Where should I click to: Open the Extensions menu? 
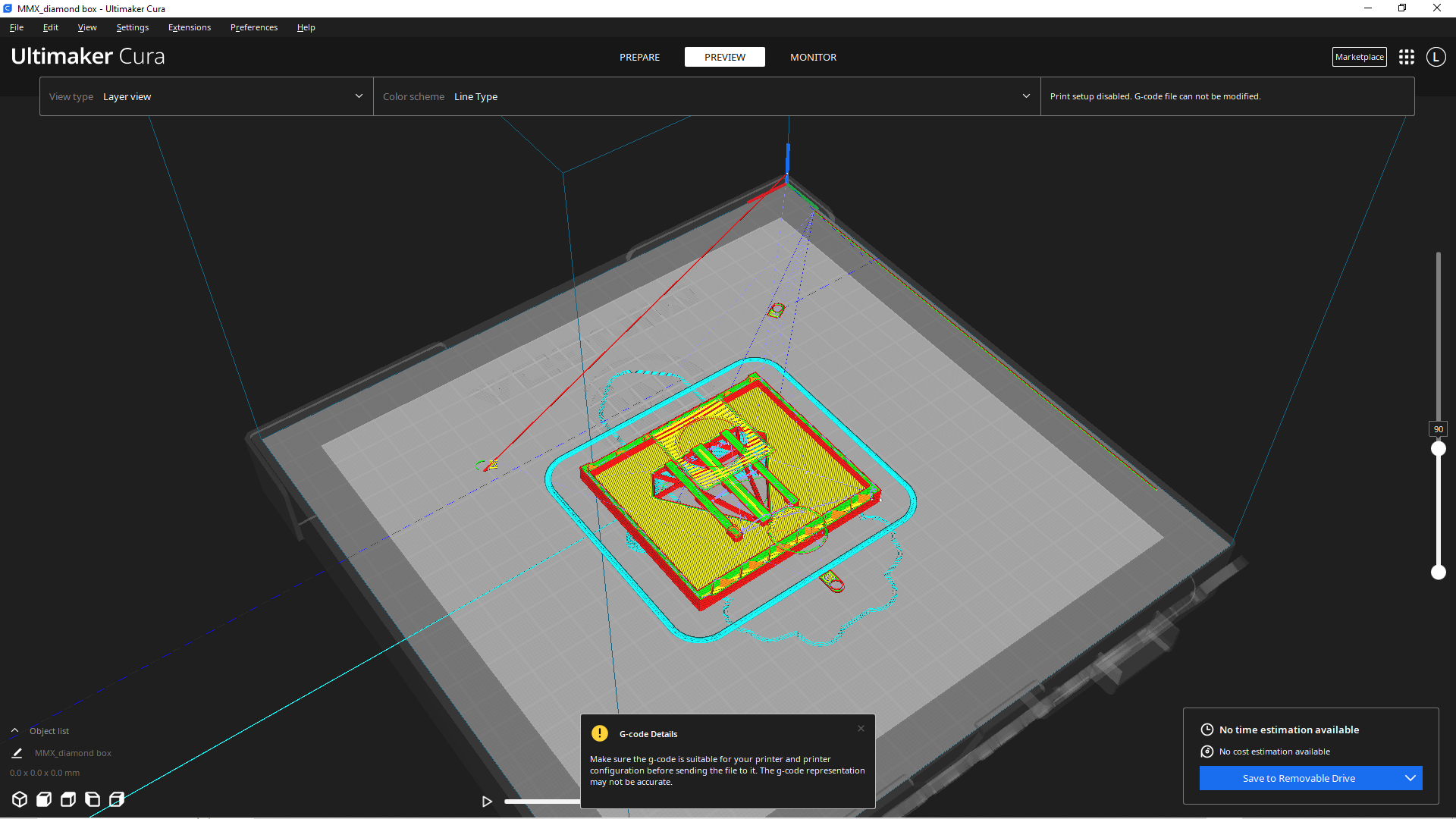point(189,27)
